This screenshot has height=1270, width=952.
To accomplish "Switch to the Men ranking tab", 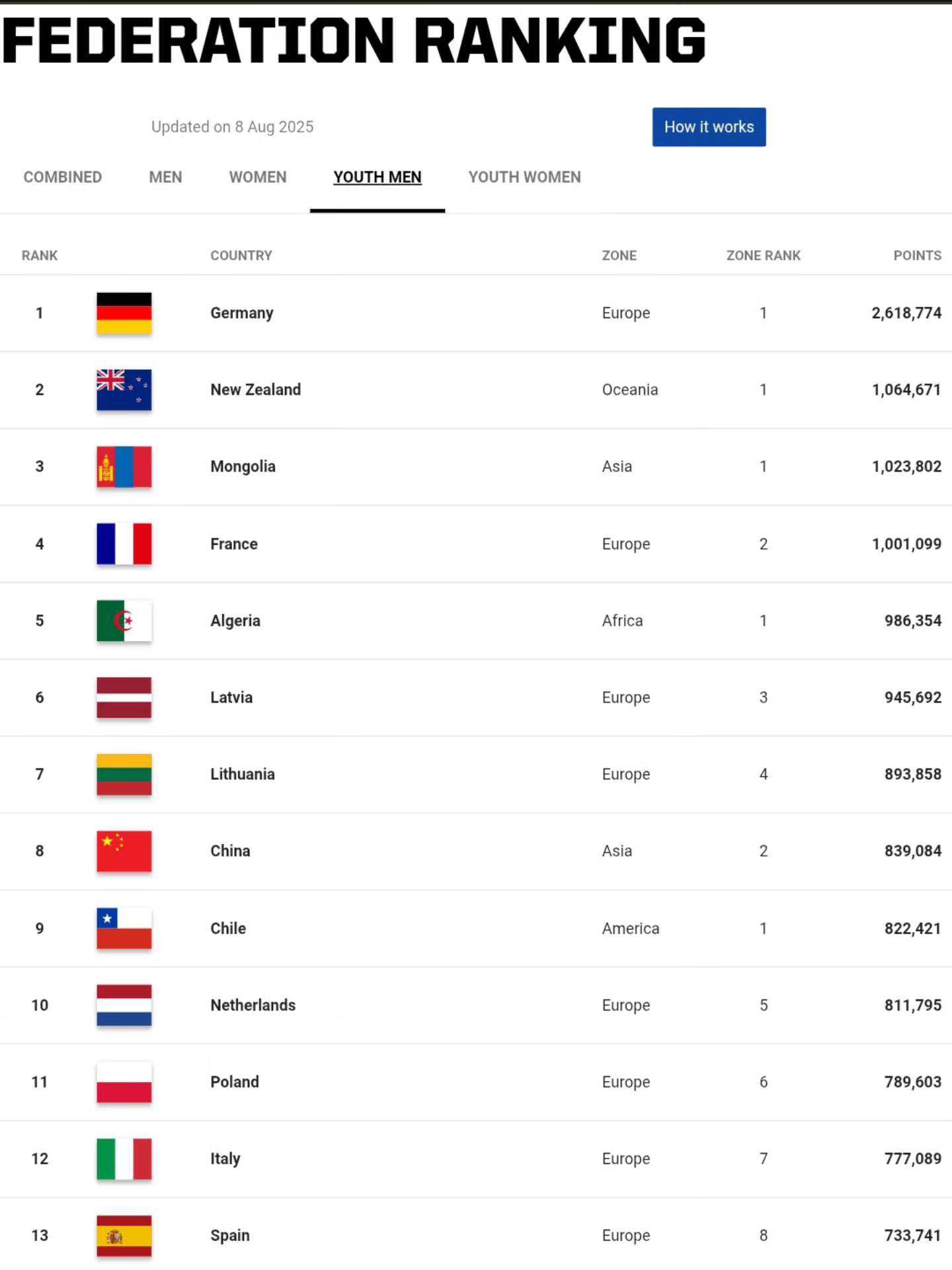I will (x=165, y=177).
